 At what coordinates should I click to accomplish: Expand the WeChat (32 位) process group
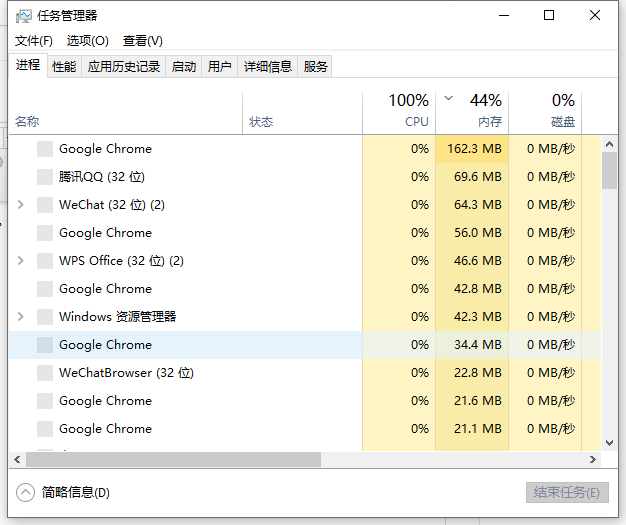tap(21, 205)
